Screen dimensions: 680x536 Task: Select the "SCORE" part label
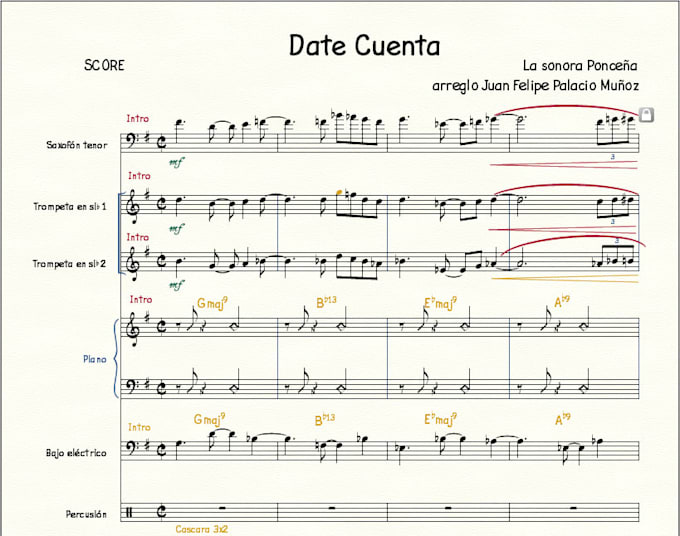104,65
